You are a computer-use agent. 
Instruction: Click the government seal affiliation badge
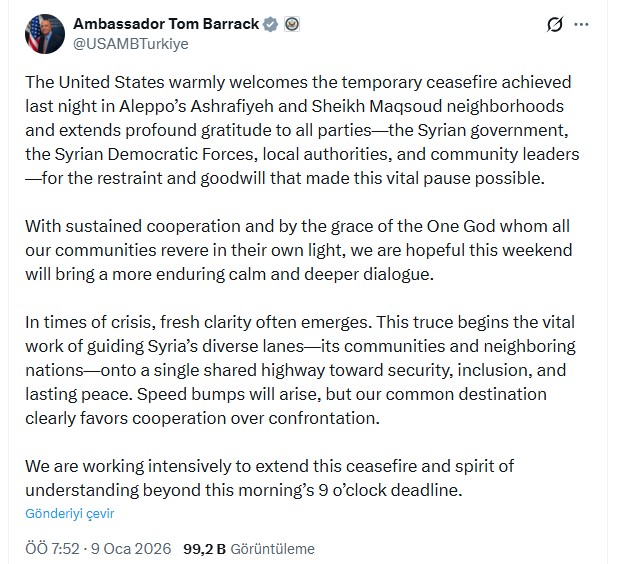(292, 24)
